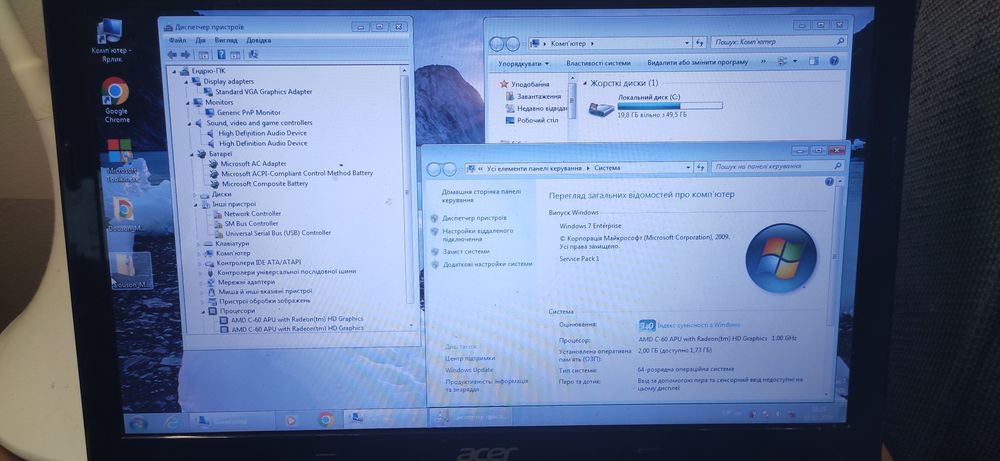The height and width of the screenshot is (461, 1000).
Task: Click the scan for hardware changes icon
Action: click(x=253, y=55)
